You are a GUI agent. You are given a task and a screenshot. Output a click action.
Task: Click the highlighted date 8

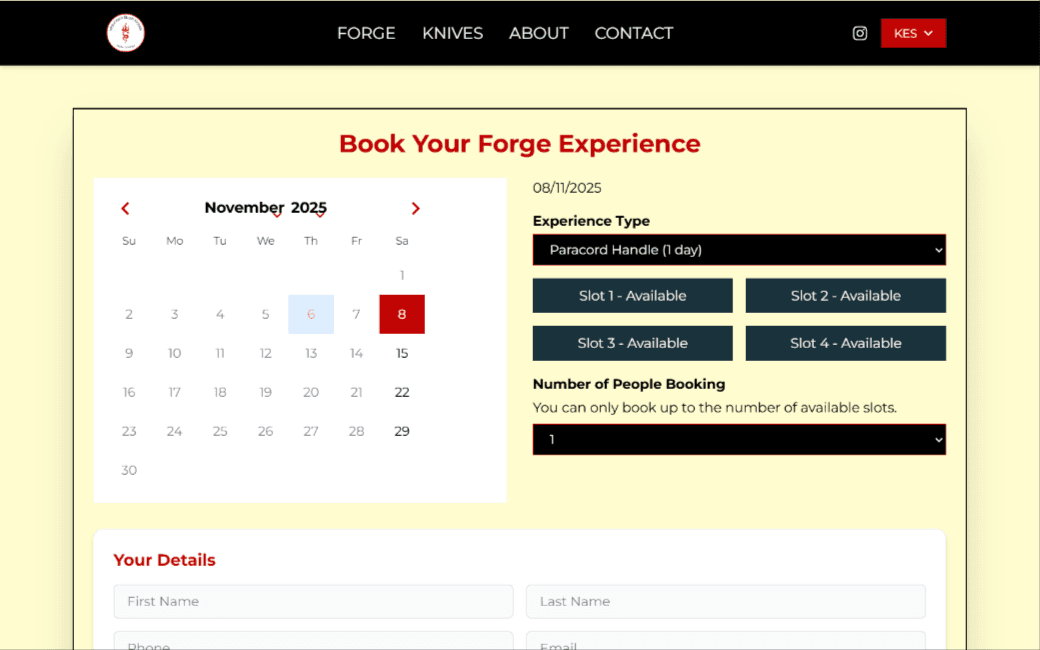coord(402,314)
